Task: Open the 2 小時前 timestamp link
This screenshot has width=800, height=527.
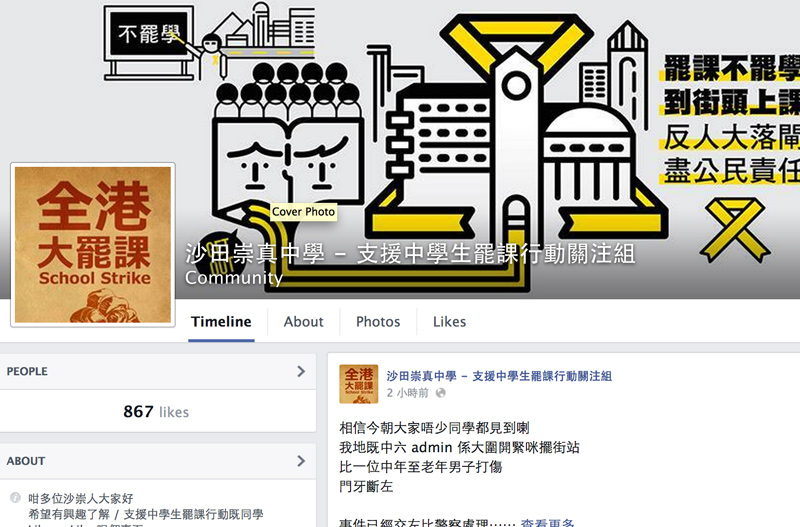Action: (x=408, y=393)
